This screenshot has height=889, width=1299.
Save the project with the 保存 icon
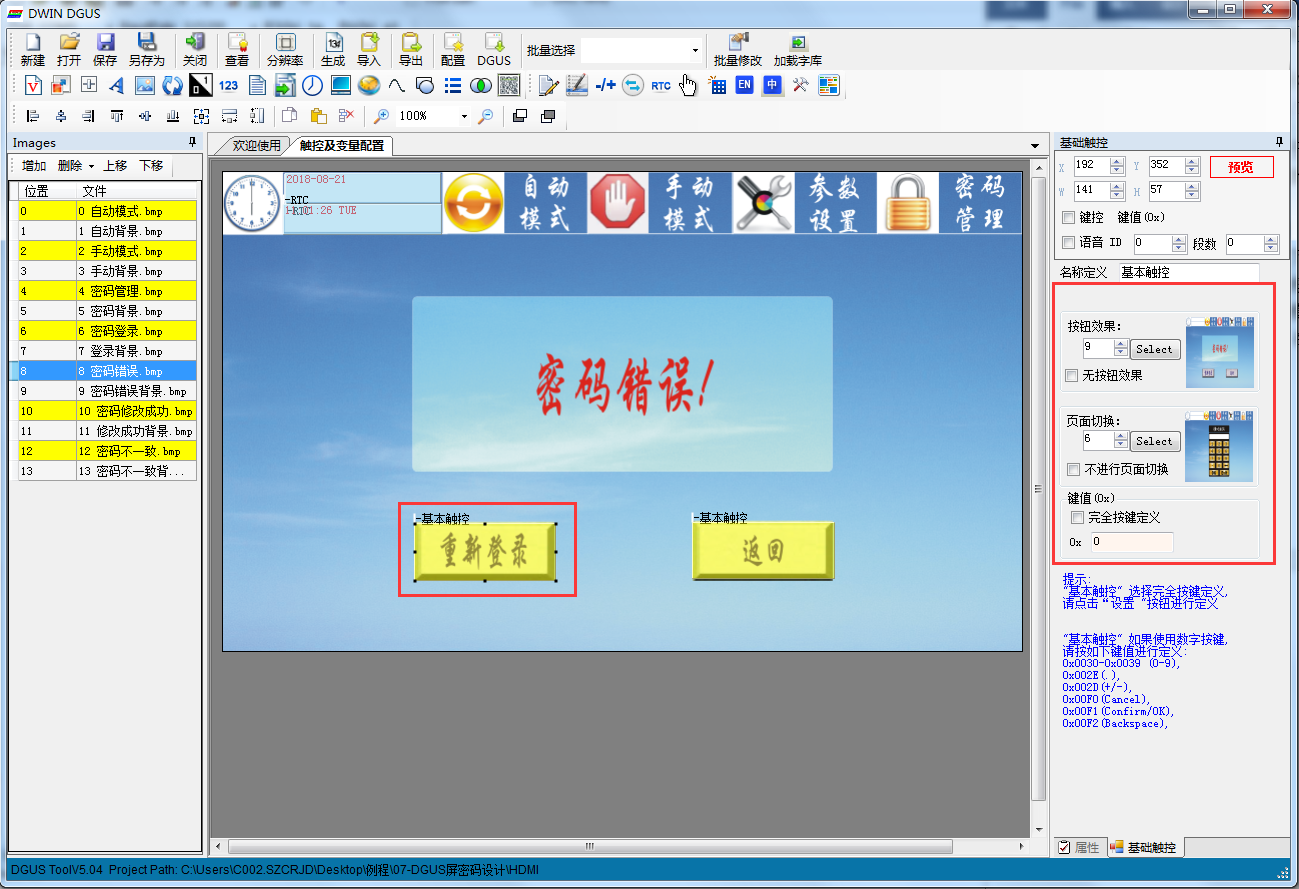105,49
